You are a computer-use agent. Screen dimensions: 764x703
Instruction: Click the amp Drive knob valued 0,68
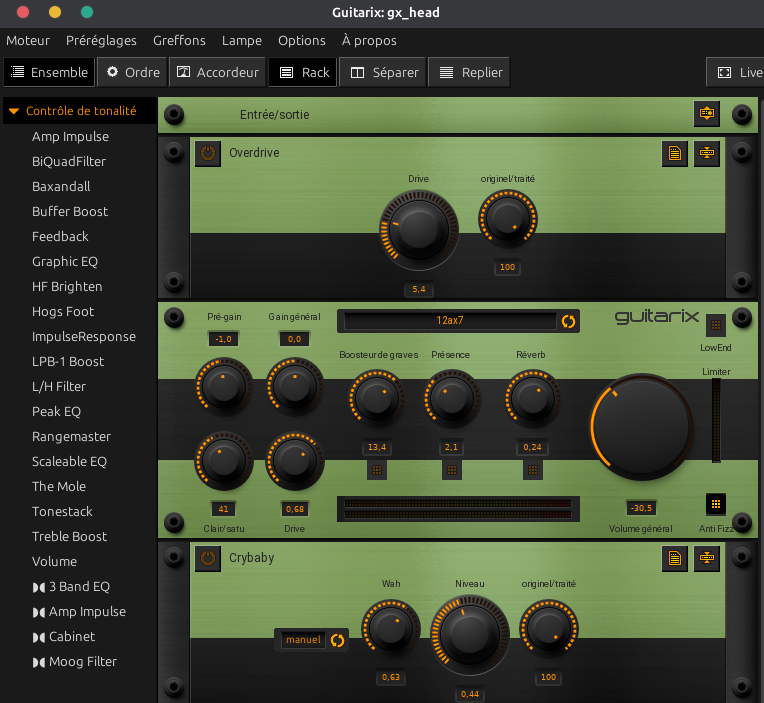pyautogui.click(x=294, y=460)
